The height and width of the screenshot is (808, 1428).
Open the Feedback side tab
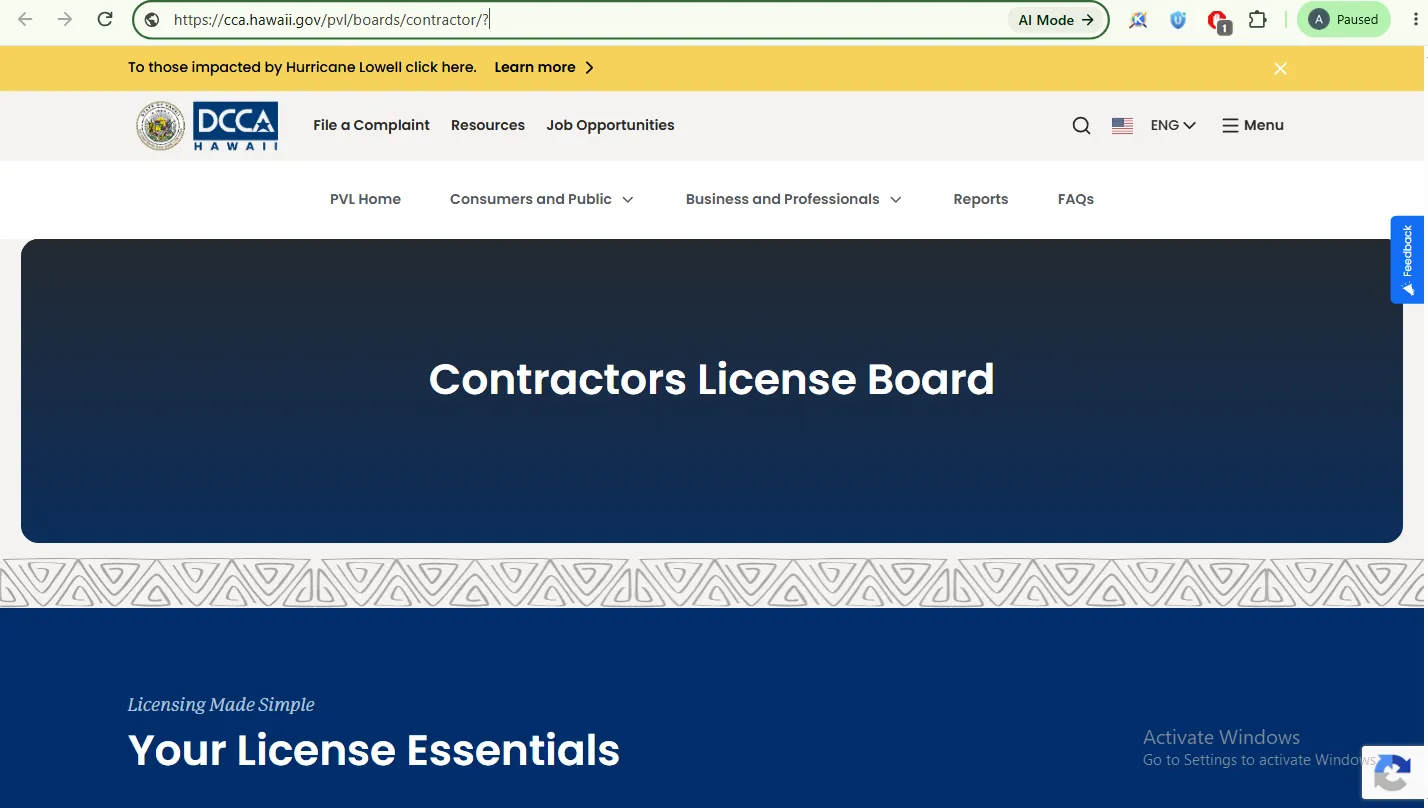click(1407, 259)
